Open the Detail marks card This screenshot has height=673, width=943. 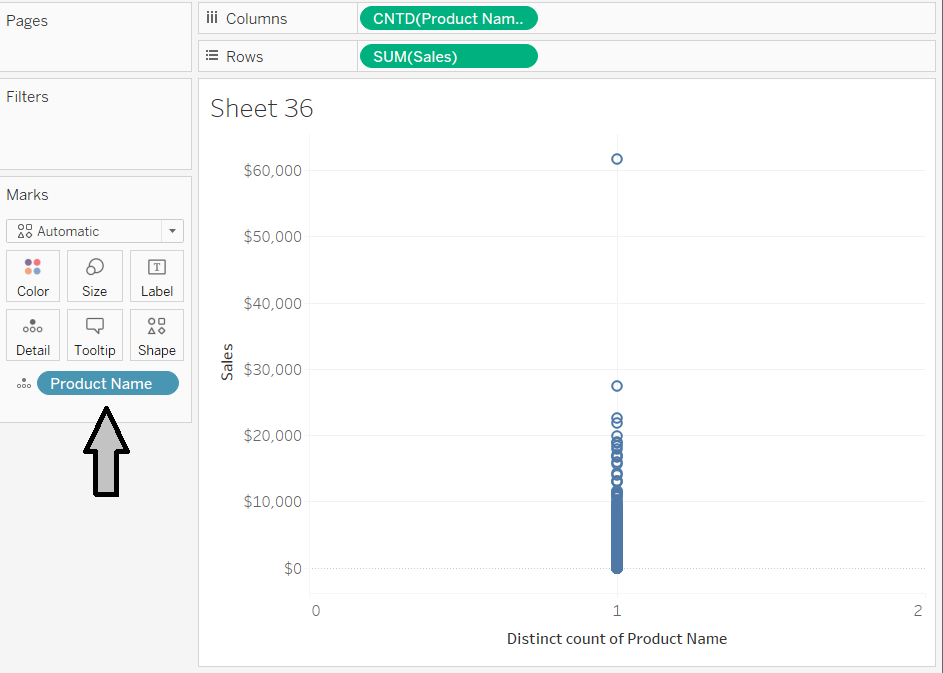point(33,335)
